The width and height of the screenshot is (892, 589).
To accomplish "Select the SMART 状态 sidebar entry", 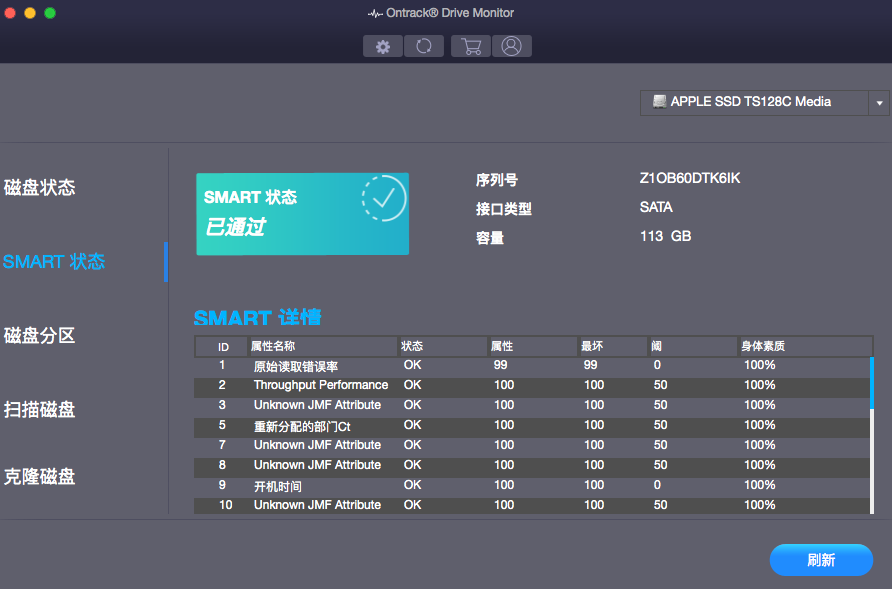I will tap(54, 261).
